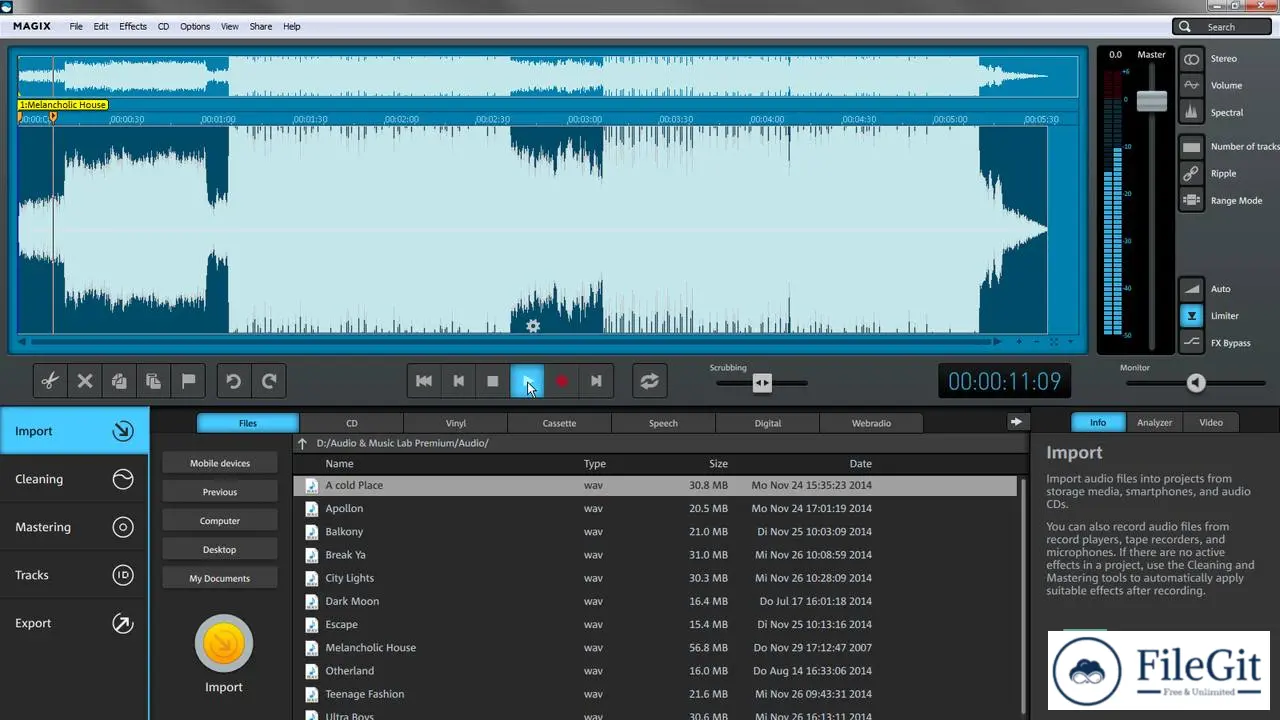
Task: Select the scissors cut tool
Action: pos(50,381)
